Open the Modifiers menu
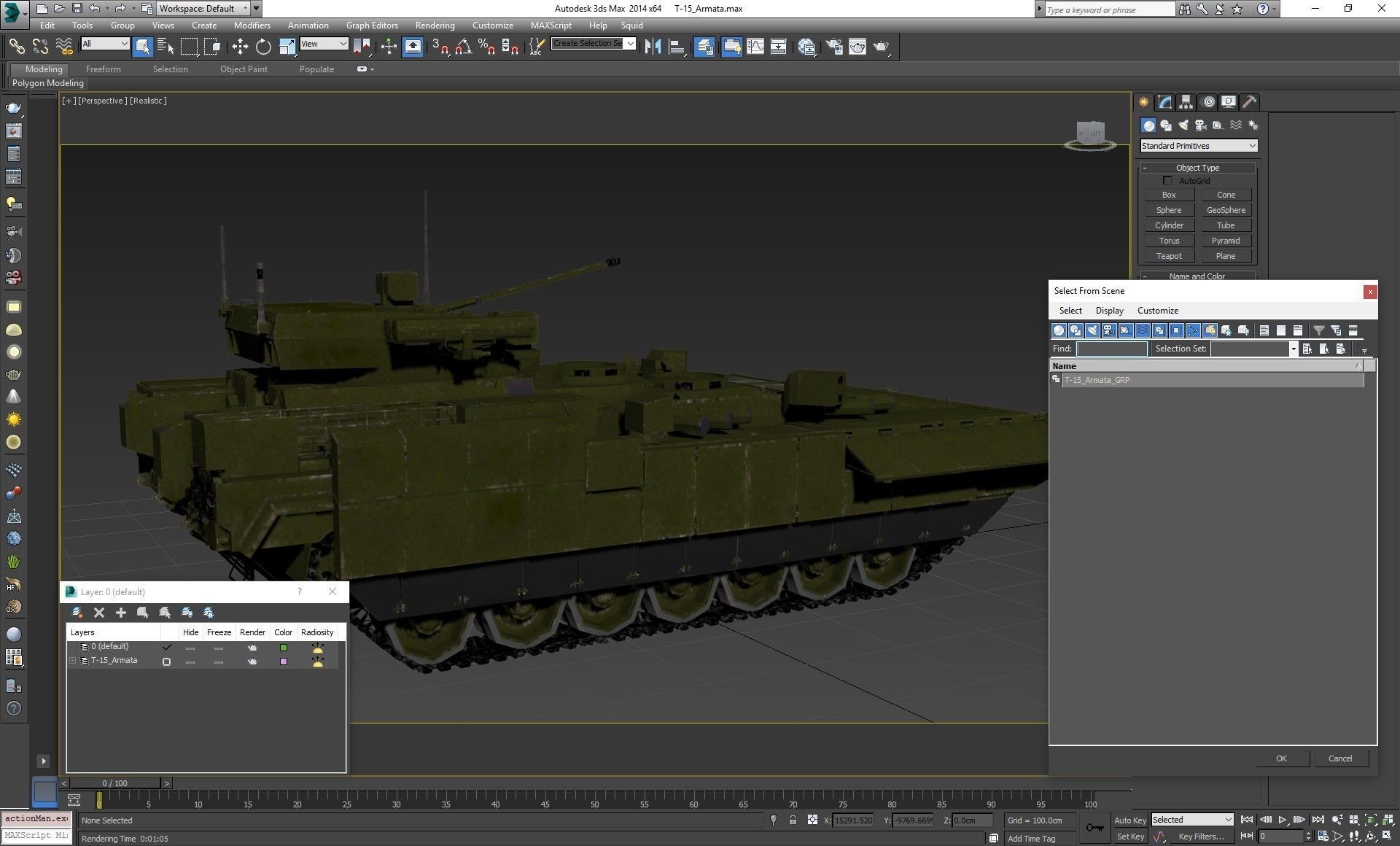The height and width of the screenshot is (846, 1400). 252,25
